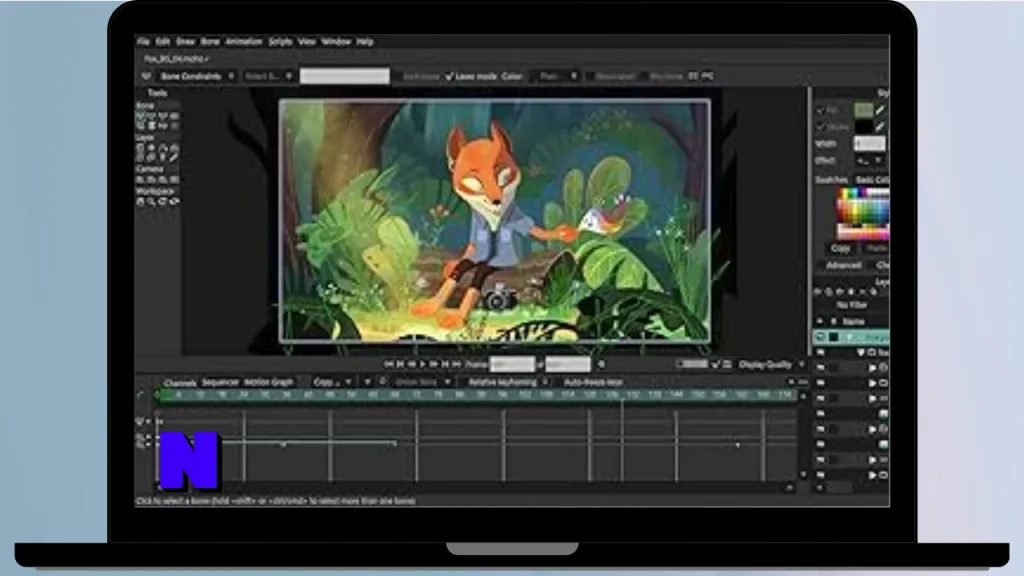Viewport: 1024px width, 576px height.
Task: Click the timeline vertical scrollbar down arrow
Action: tap(803, 475)
